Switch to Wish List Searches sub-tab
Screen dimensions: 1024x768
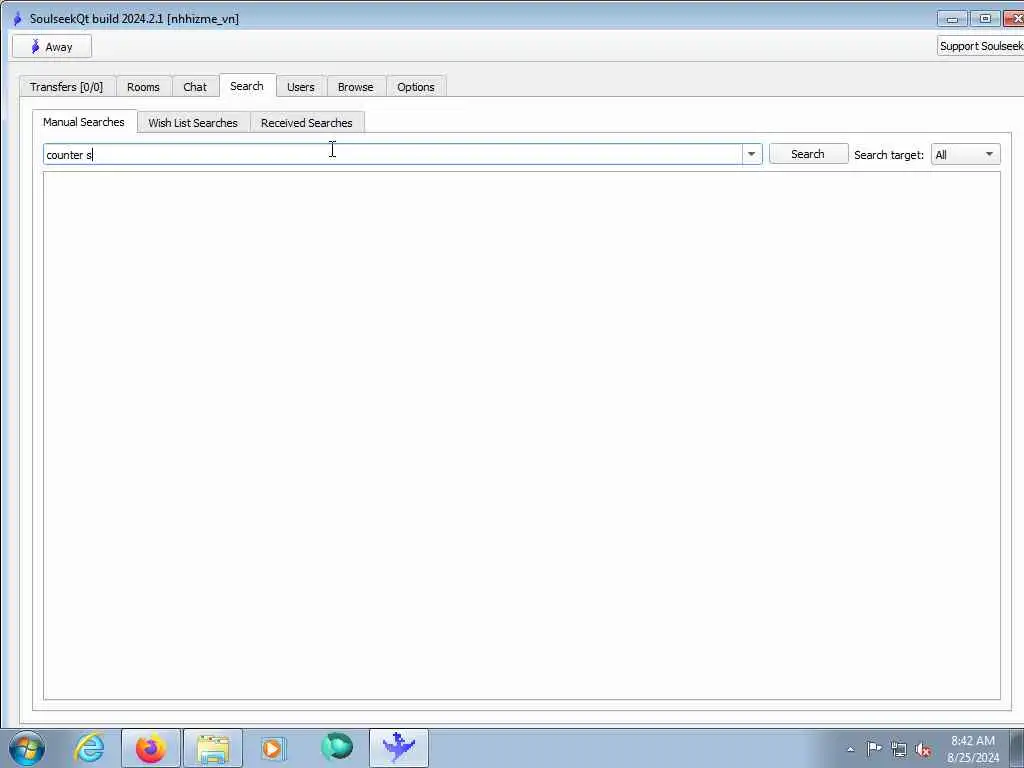[x=193, y=123]
